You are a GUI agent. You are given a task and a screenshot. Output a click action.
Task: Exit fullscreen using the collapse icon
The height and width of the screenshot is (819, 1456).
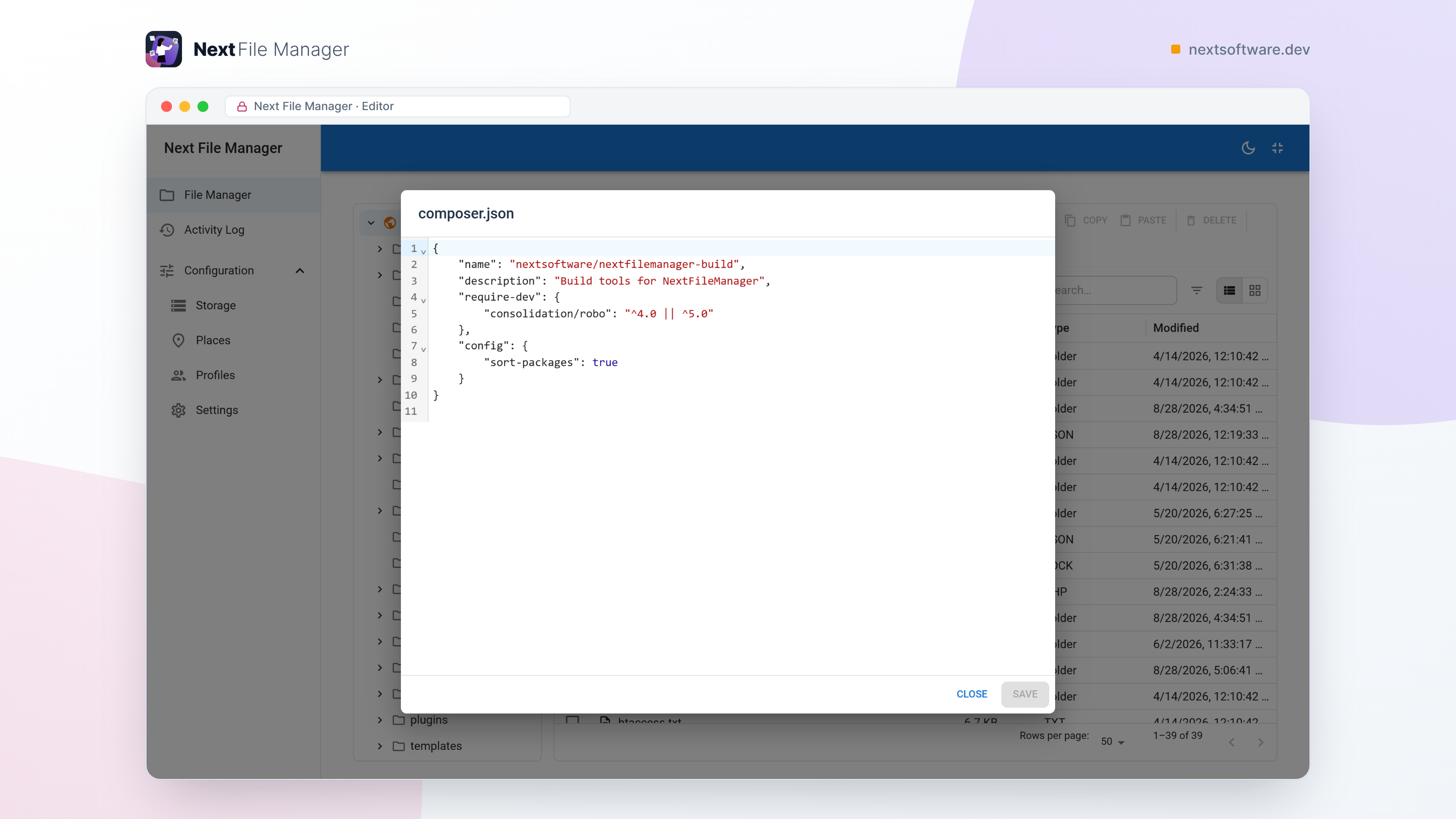1277,148
